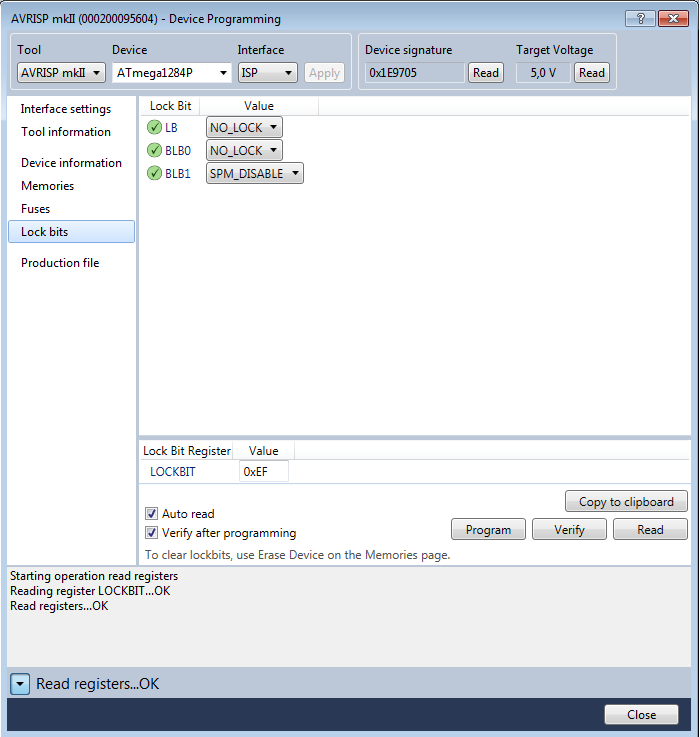Click the green check icon next to LB
Image resolution: width=700 pixels, height=737 pixels.
[x=154, y=127]
